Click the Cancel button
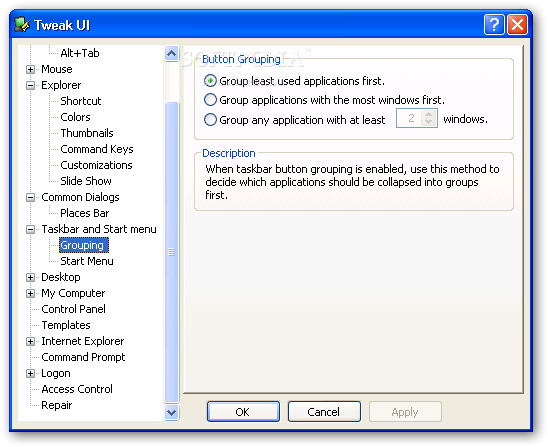This screenshot has width=548, height=447. pos(324,412)
